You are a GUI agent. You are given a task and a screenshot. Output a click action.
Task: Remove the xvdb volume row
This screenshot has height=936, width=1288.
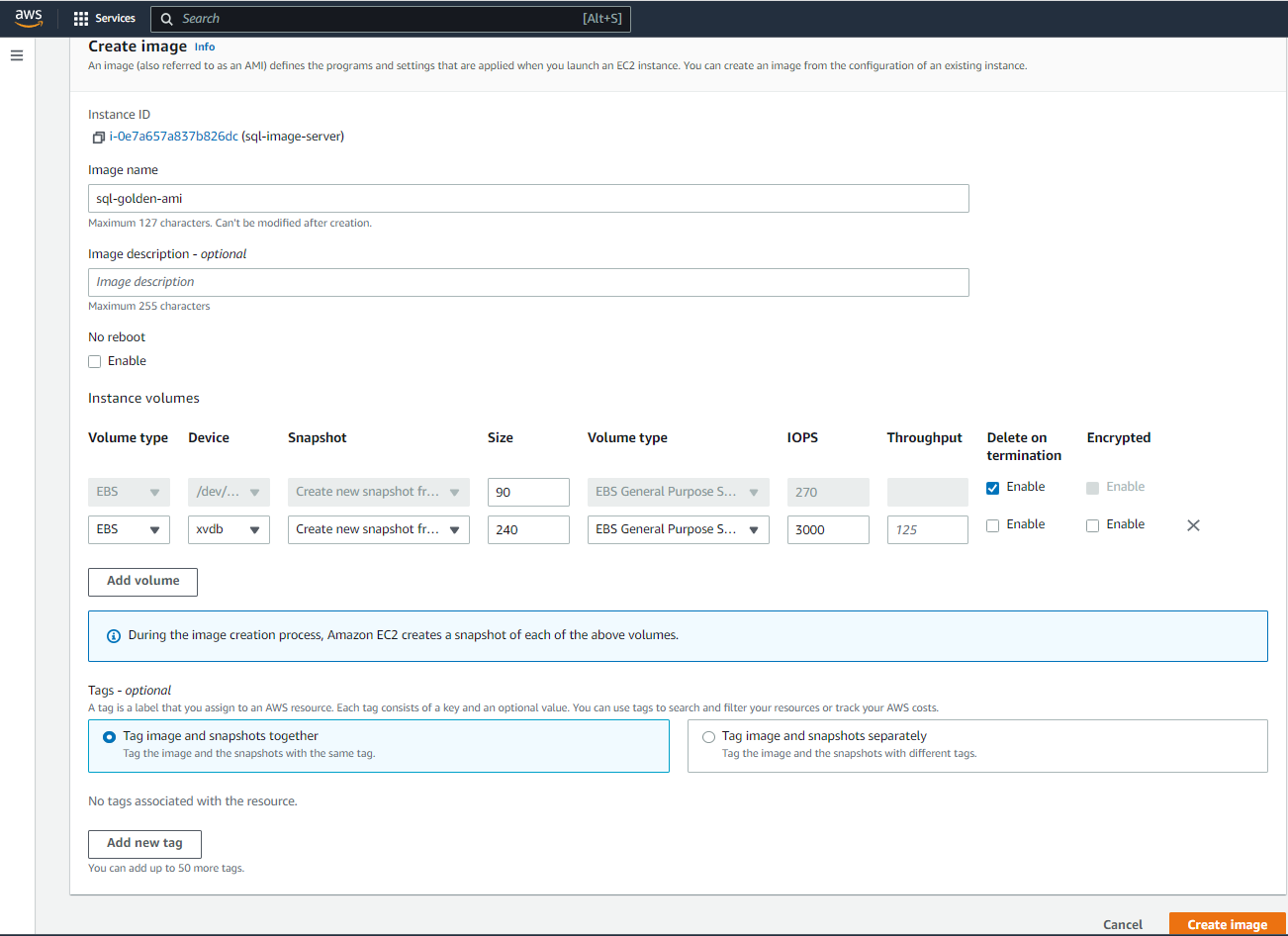(x=1193, y=525)
